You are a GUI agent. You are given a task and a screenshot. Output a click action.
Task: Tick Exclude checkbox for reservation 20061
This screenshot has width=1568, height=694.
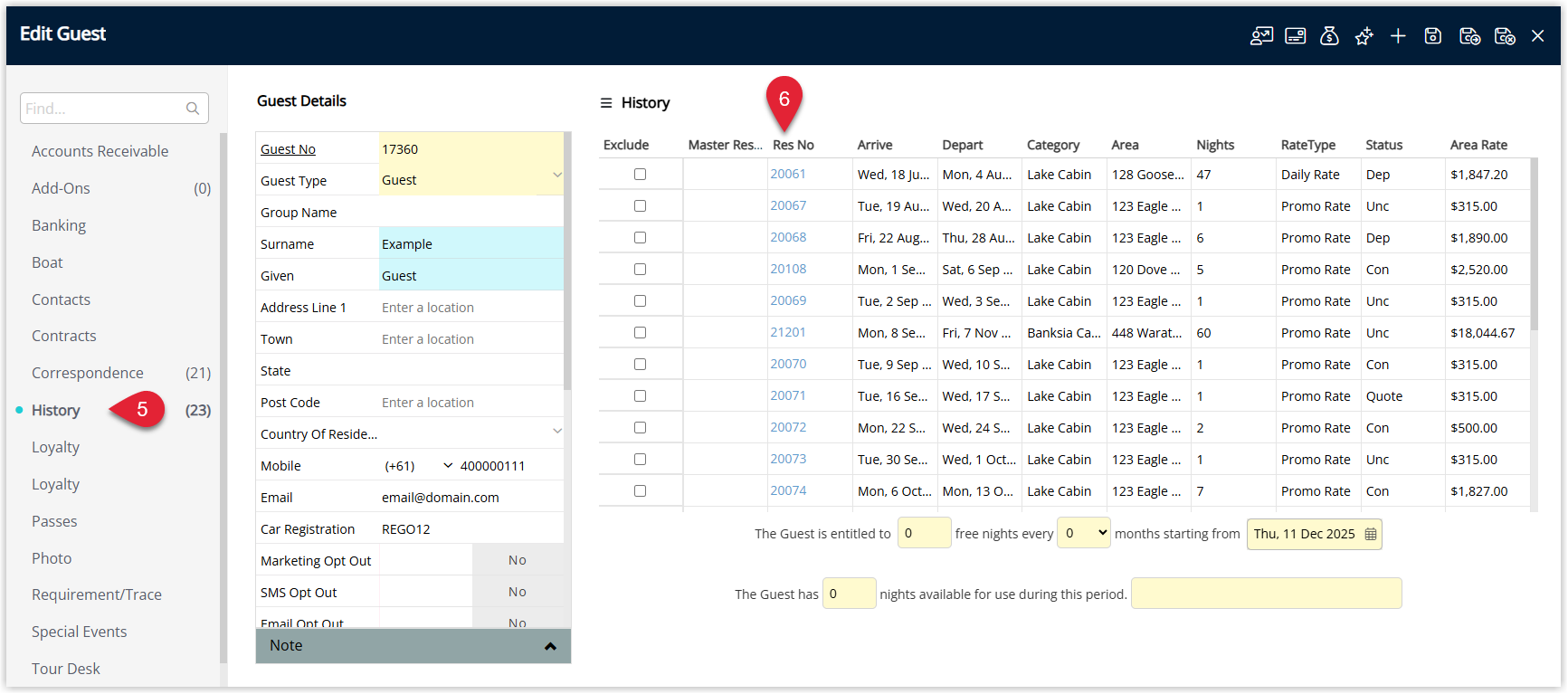641,174
